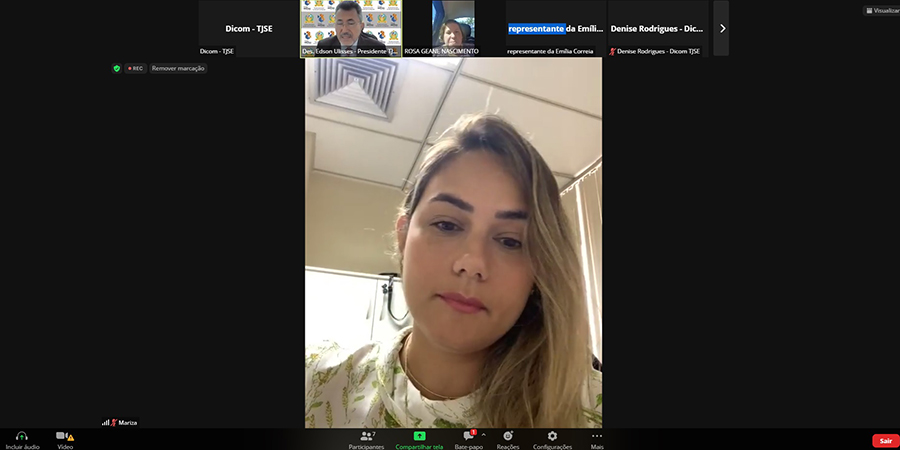Select the Dicom - TJSE participant tile
This screenshot has height=450, width=900.
click(249, 28)
